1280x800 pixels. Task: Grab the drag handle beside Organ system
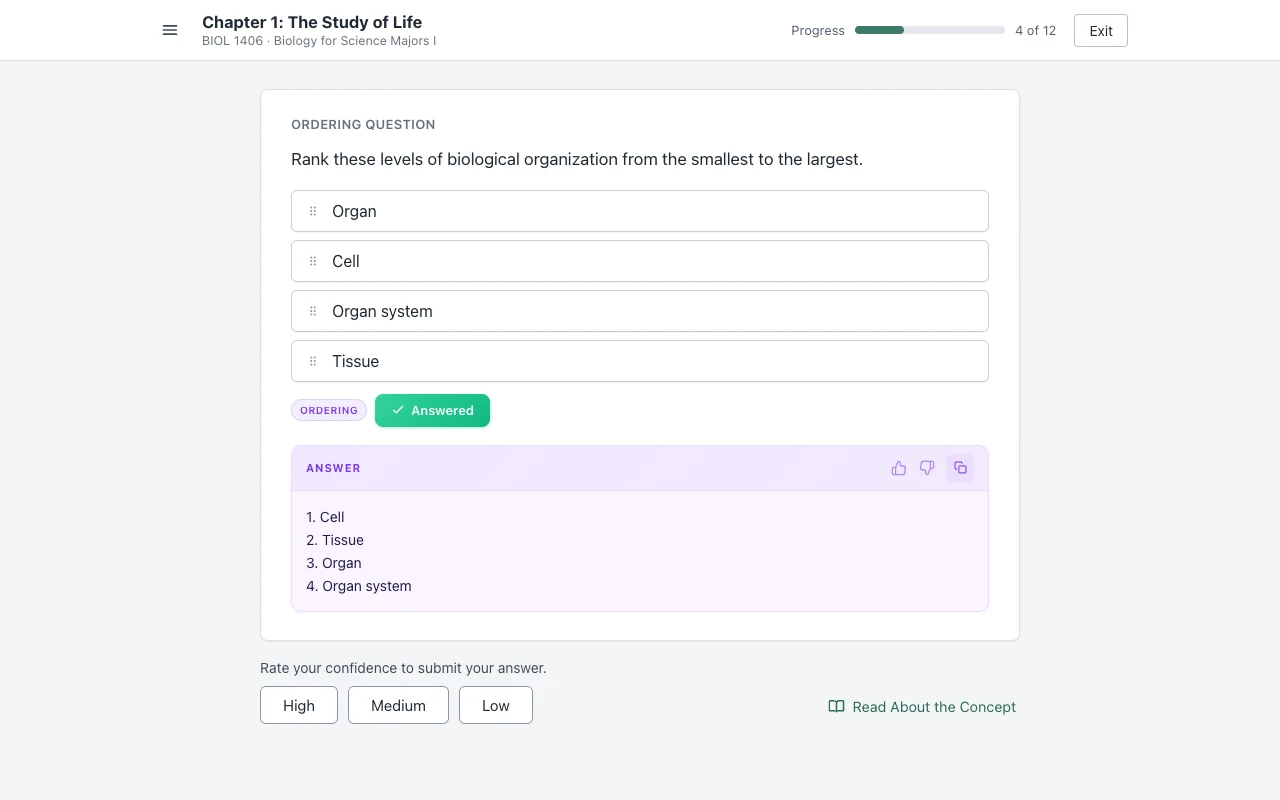coord(313,311)
